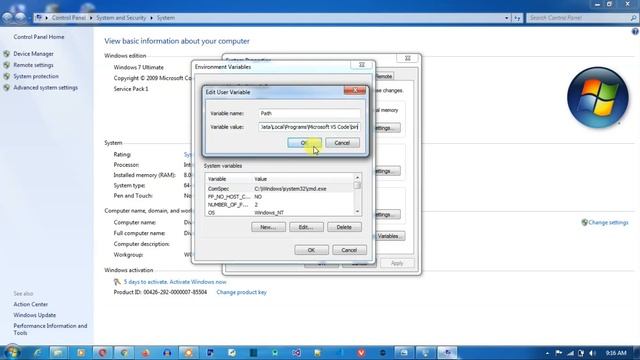
Task: Click OK in Edit User Variable dialog
Action: 304,143
